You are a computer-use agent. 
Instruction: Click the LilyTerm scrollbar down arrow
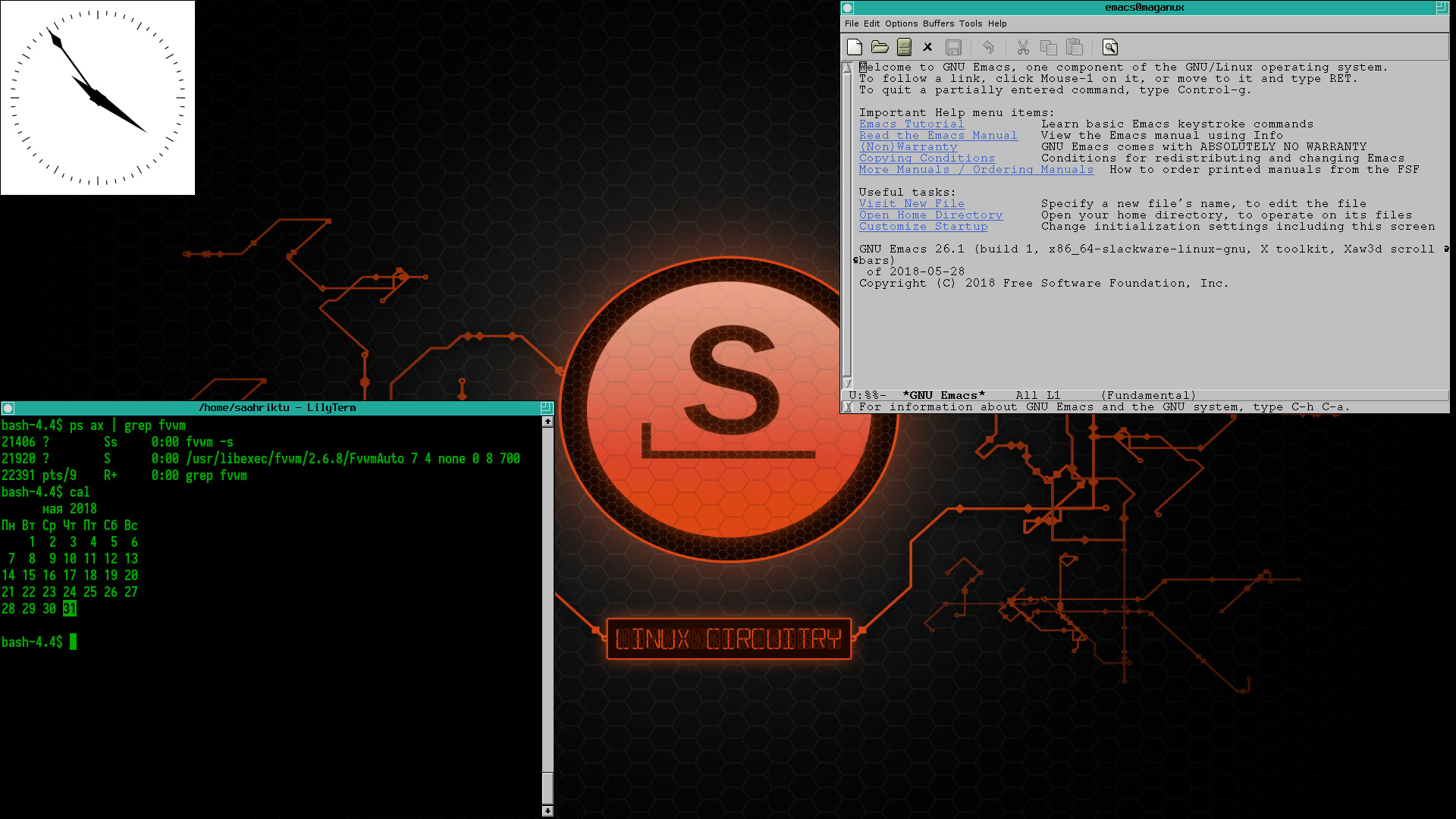click(548, 811)
